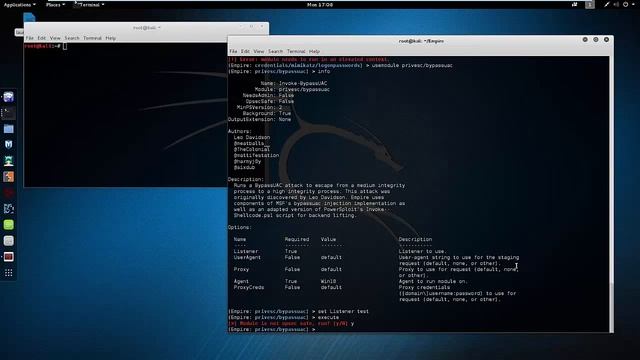The width and height of the screenshot is (640, 360).
Task: Click the 'ProxyCreds' option row name
Action: [x=249, y=287]
